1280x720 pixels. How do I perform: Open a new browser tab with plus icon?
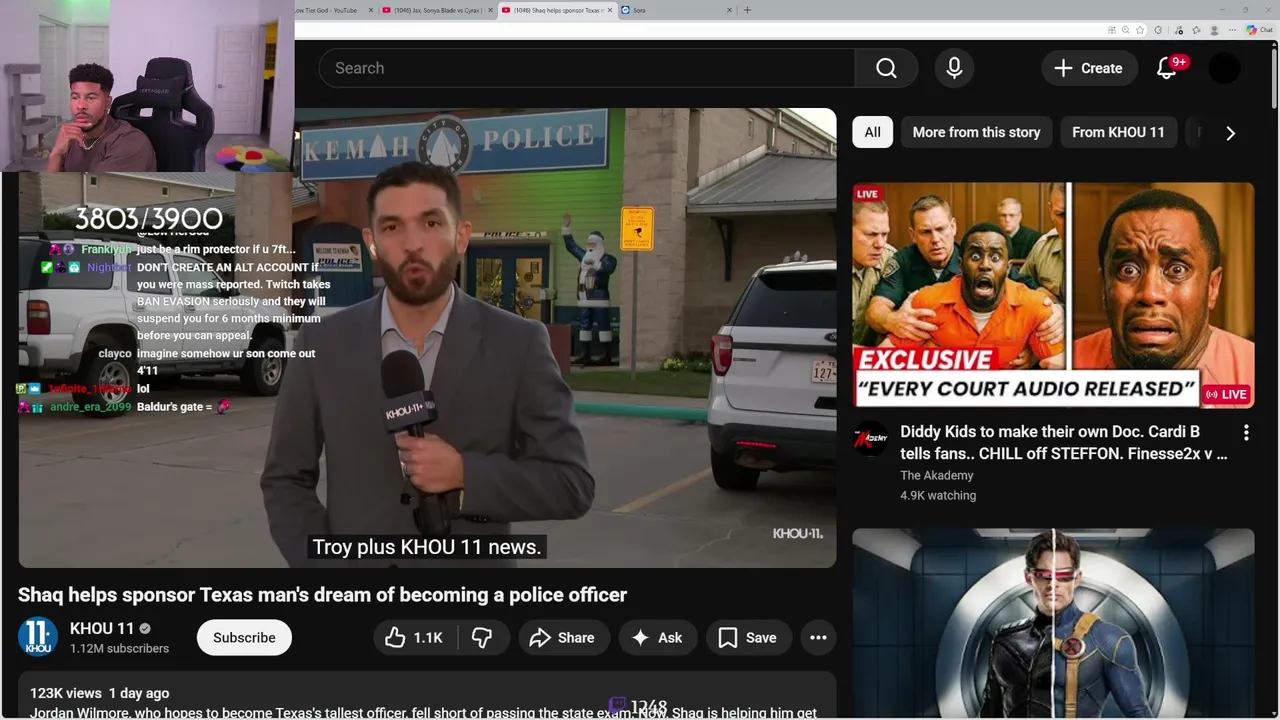[x=747, y=10]
